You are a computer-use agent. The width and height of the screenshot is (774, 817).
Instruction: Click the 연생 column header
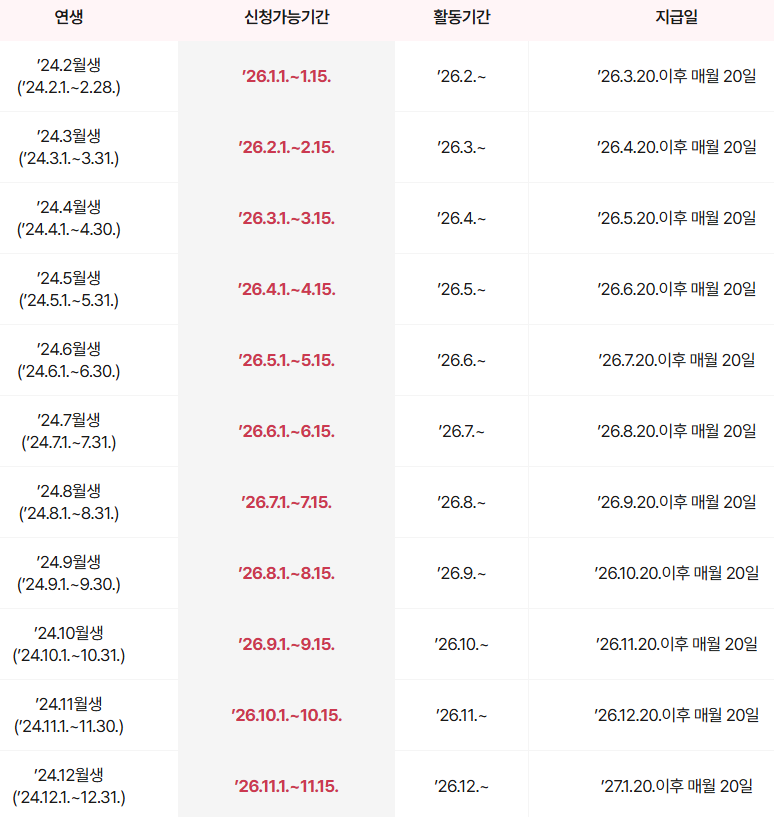[68, 18]
